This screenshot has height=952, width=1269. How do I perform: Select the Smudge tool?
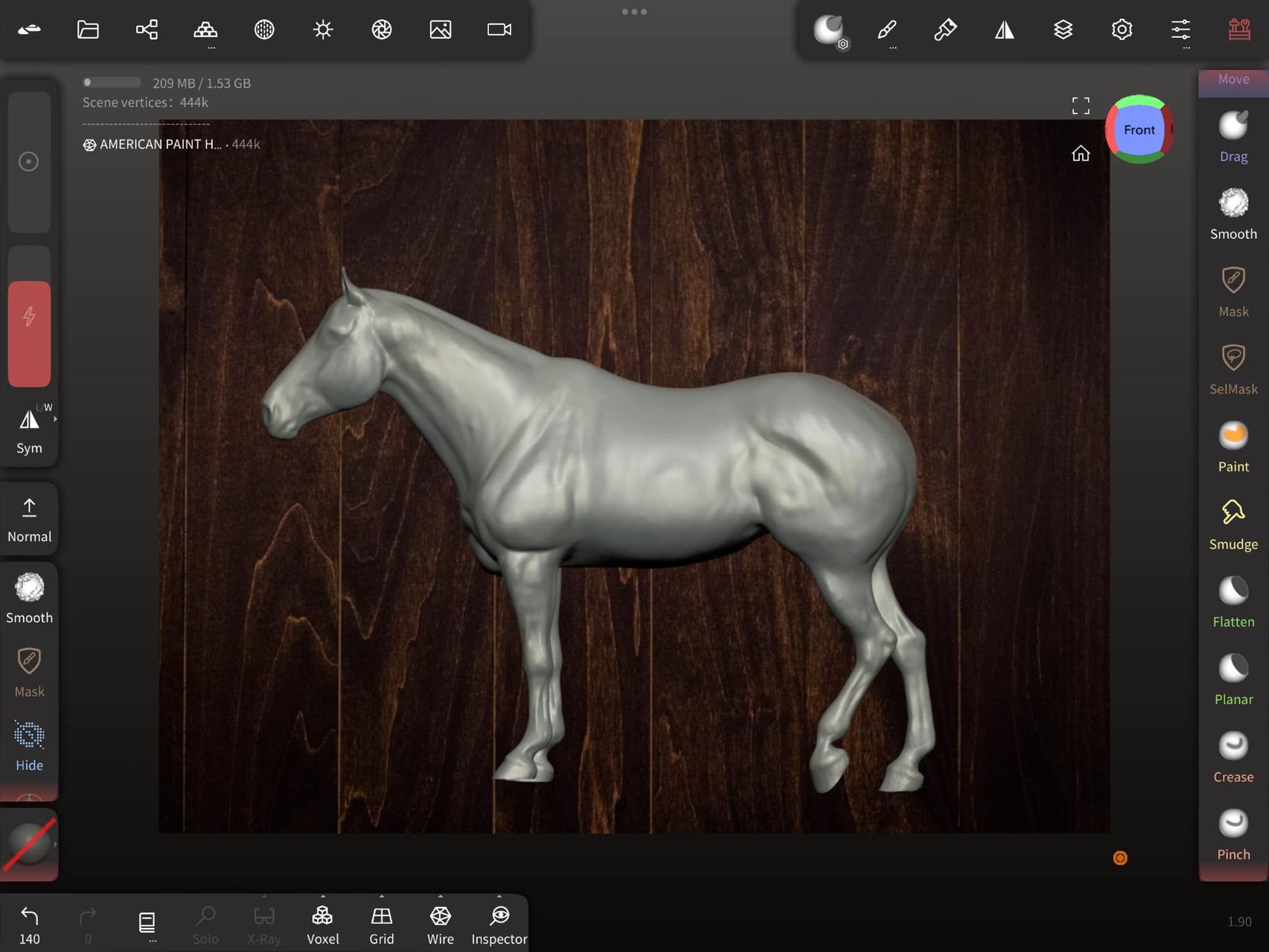1232,524
